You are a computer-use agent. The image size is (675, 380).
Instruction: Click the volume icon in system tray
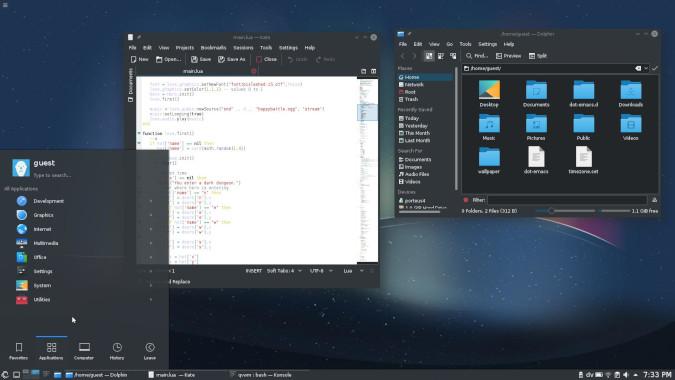tap(625, 375)
